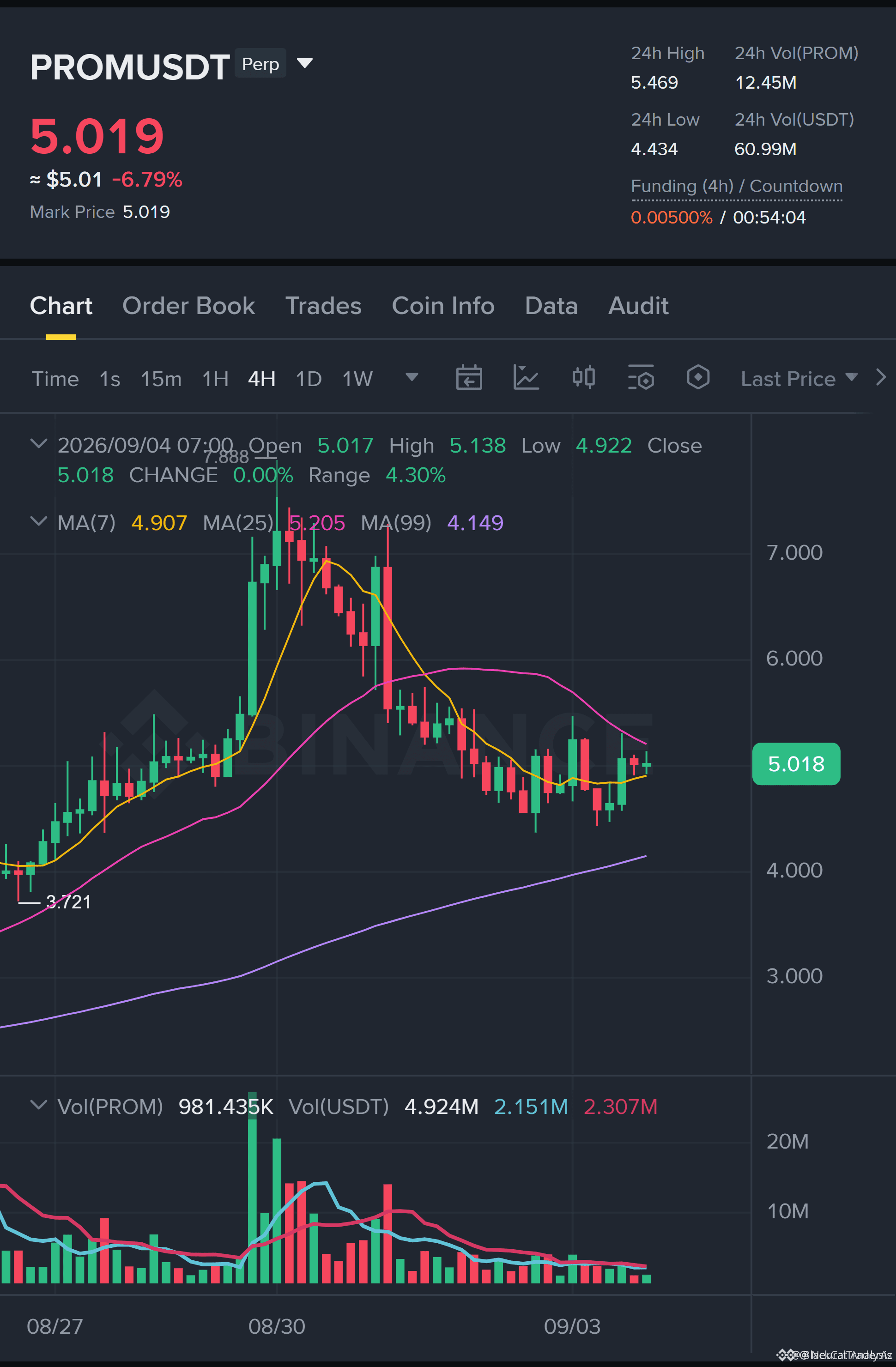The height and width of the screenshot is (1367, 896).
Task: Switch to the 1D timeframe
Action: point(309,379)
